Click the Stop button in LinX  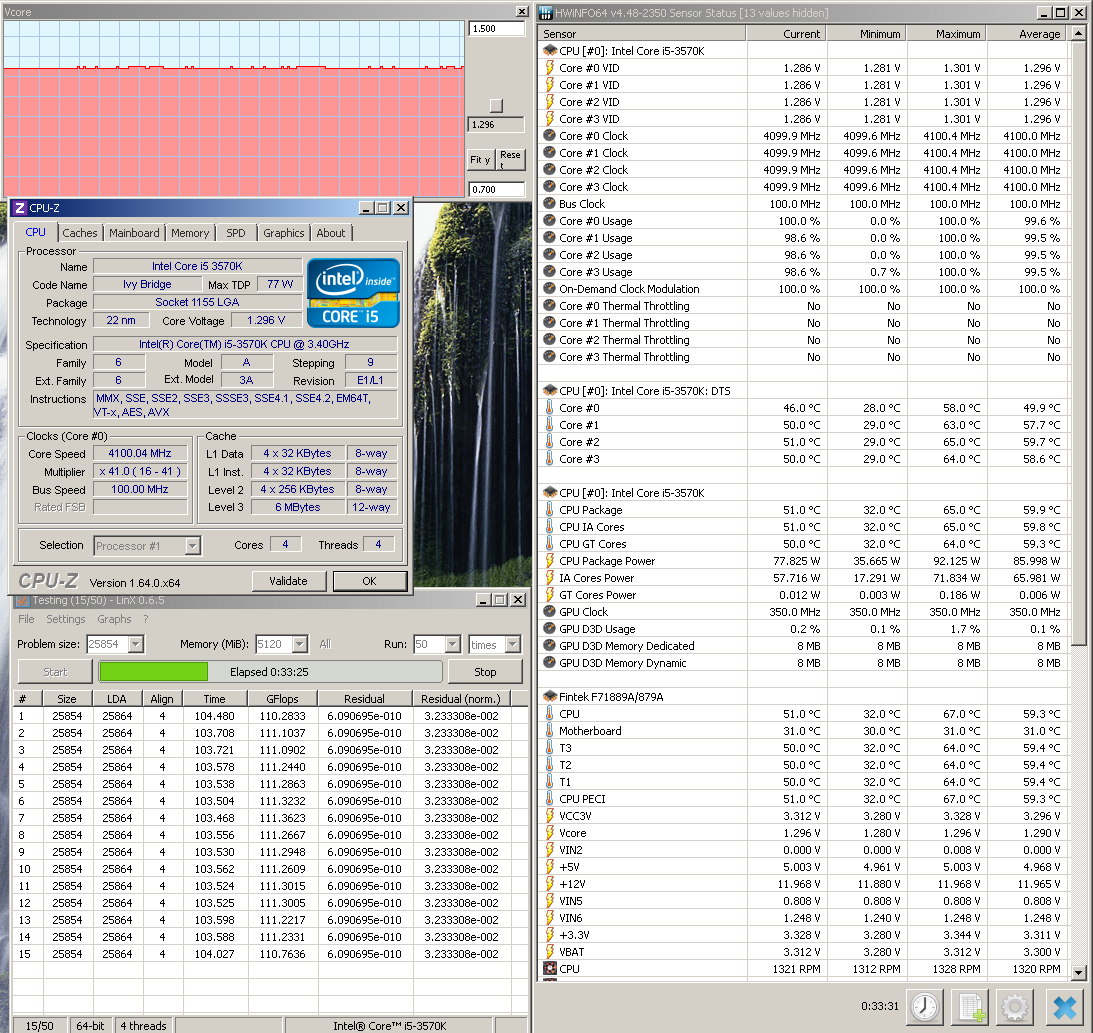click(x=485, y=672)
